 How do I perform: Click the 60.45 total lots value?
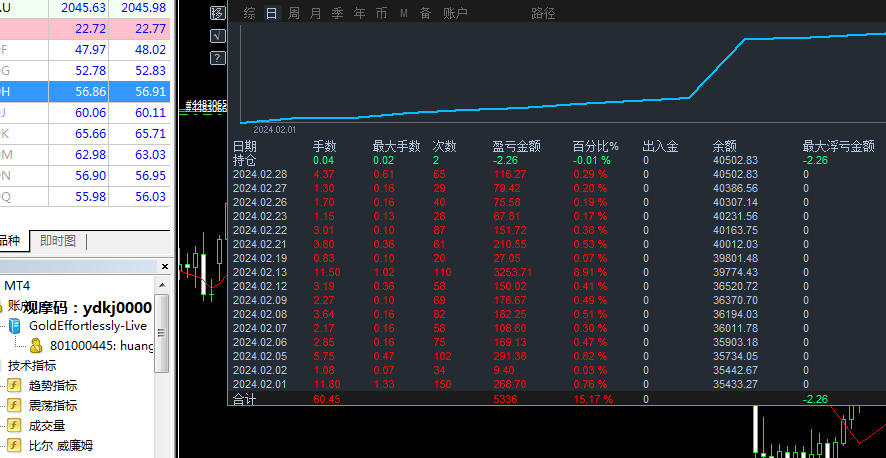coord(327,399)
